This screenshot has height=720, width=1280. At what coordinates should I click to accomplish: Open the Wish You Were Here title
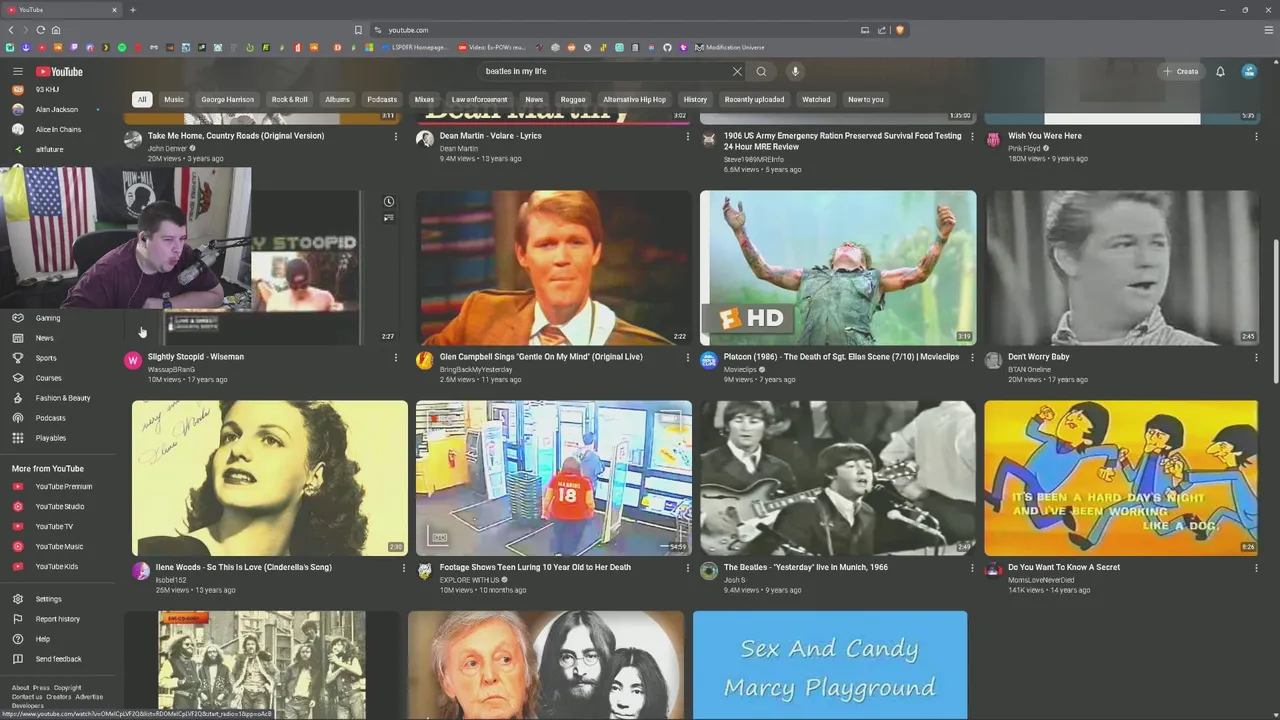point(1045,136)
